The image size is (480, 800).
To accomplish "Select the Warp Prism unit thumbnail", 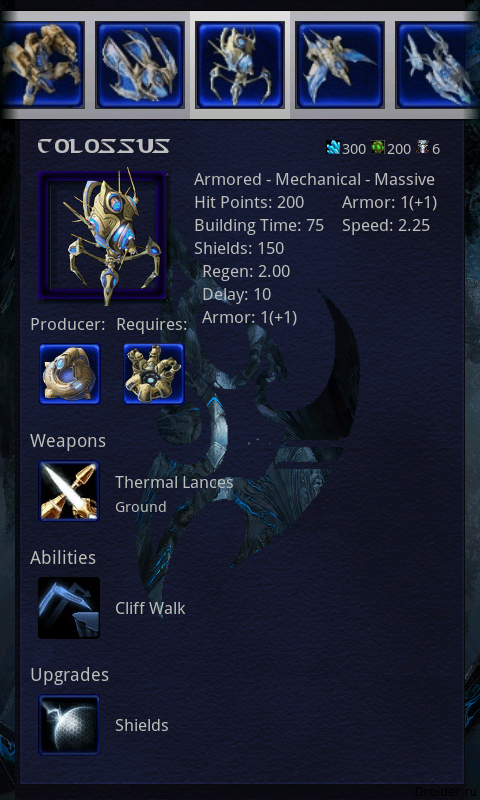I will tap(140, 65).
